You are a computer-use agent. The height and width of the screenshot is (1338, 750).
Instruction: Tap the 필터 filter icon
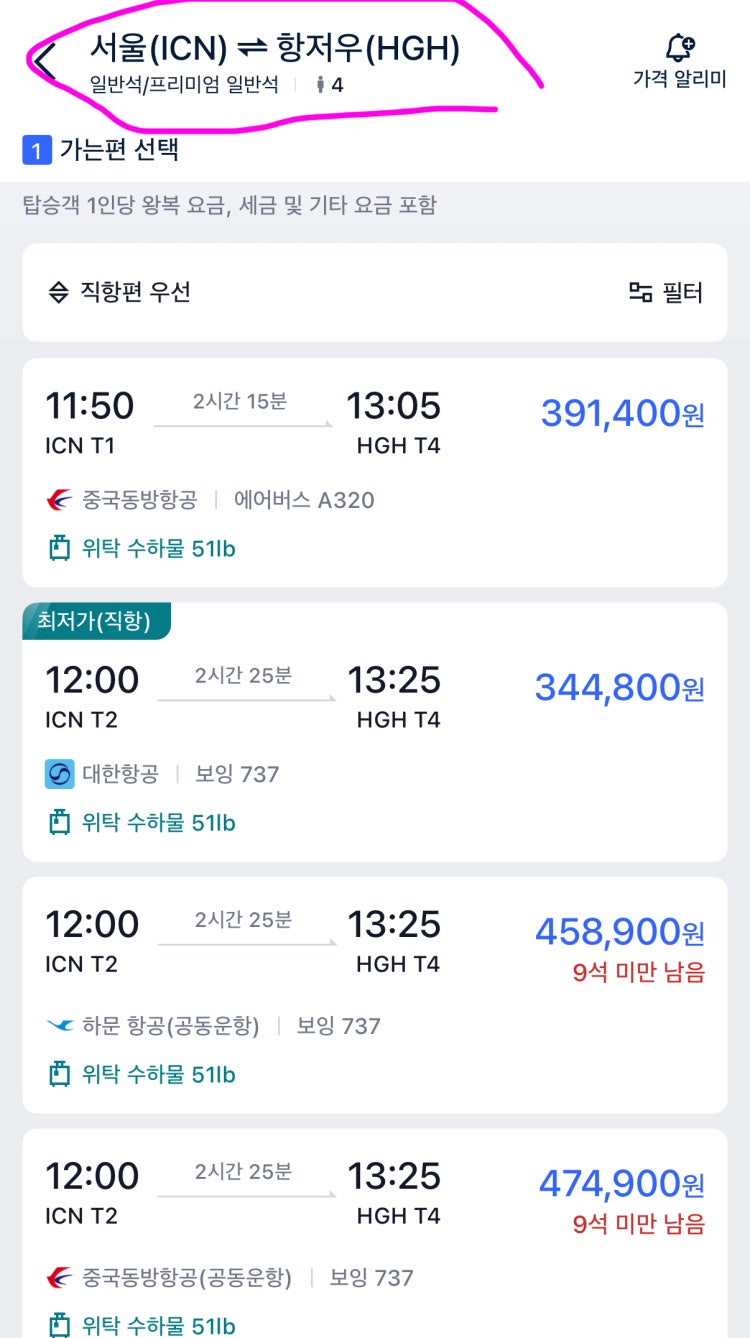tap(640, 292)
